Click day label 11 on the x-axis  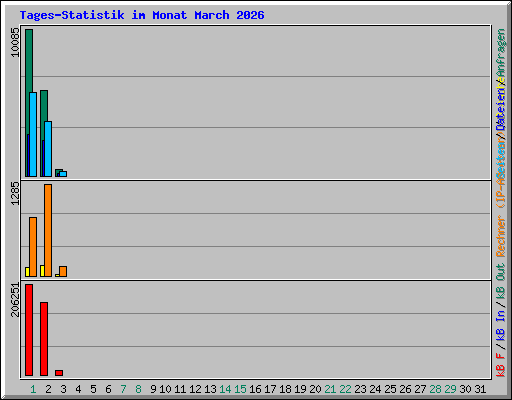coord(180,389)
